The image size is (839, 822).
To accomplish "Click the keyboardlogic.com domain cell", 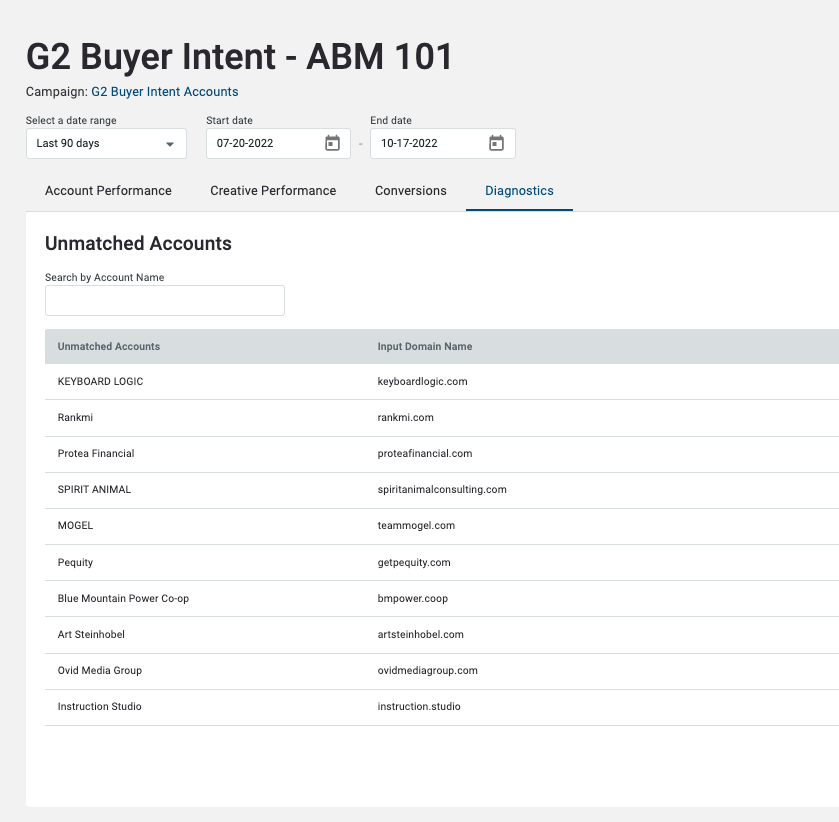I will 422,382.
